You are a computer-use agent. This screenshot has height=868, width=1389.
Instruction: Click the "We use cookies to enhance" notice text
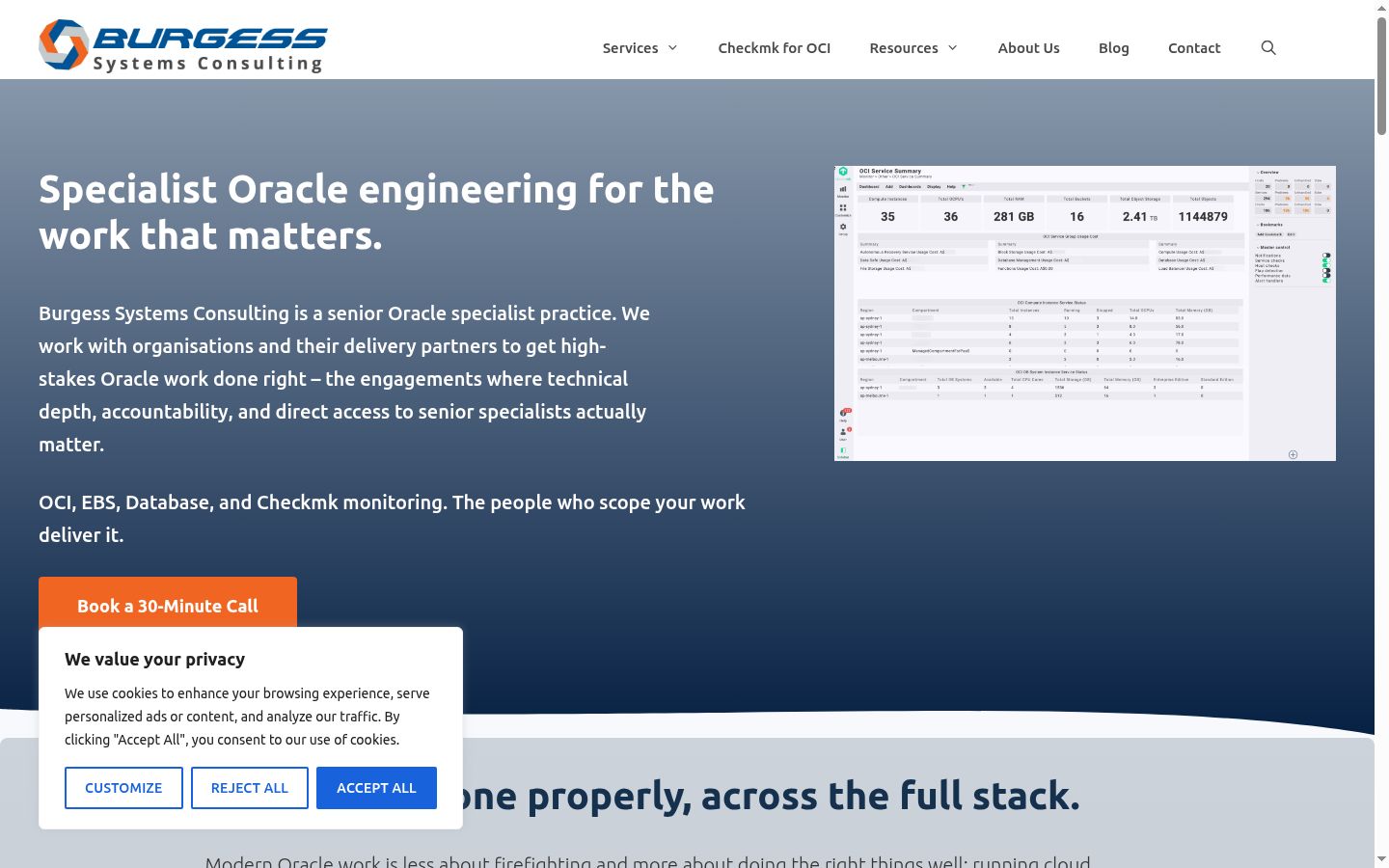tap(247, 717)
